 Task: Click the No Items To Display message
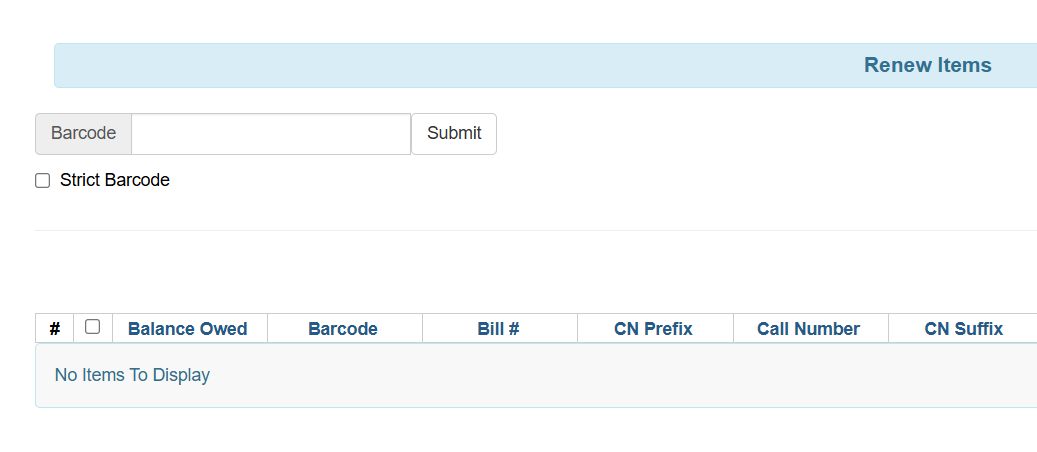pos(132,375)
